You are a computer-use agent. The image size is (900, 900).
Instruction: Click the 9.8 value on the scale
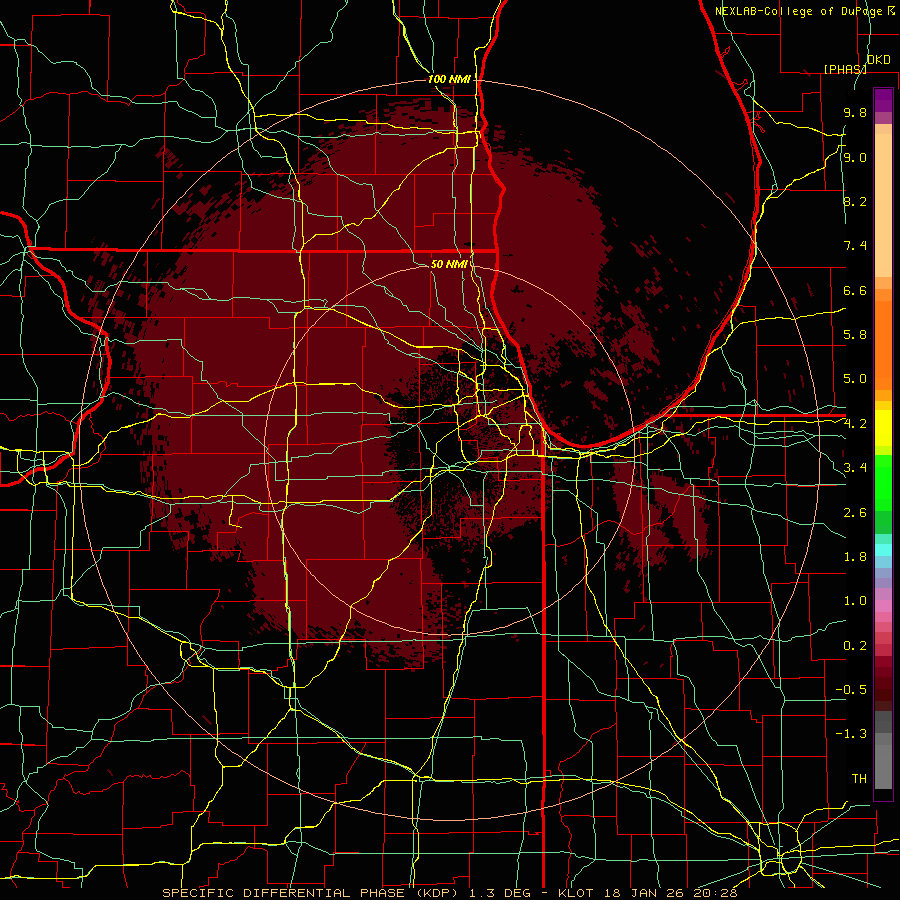855,113
